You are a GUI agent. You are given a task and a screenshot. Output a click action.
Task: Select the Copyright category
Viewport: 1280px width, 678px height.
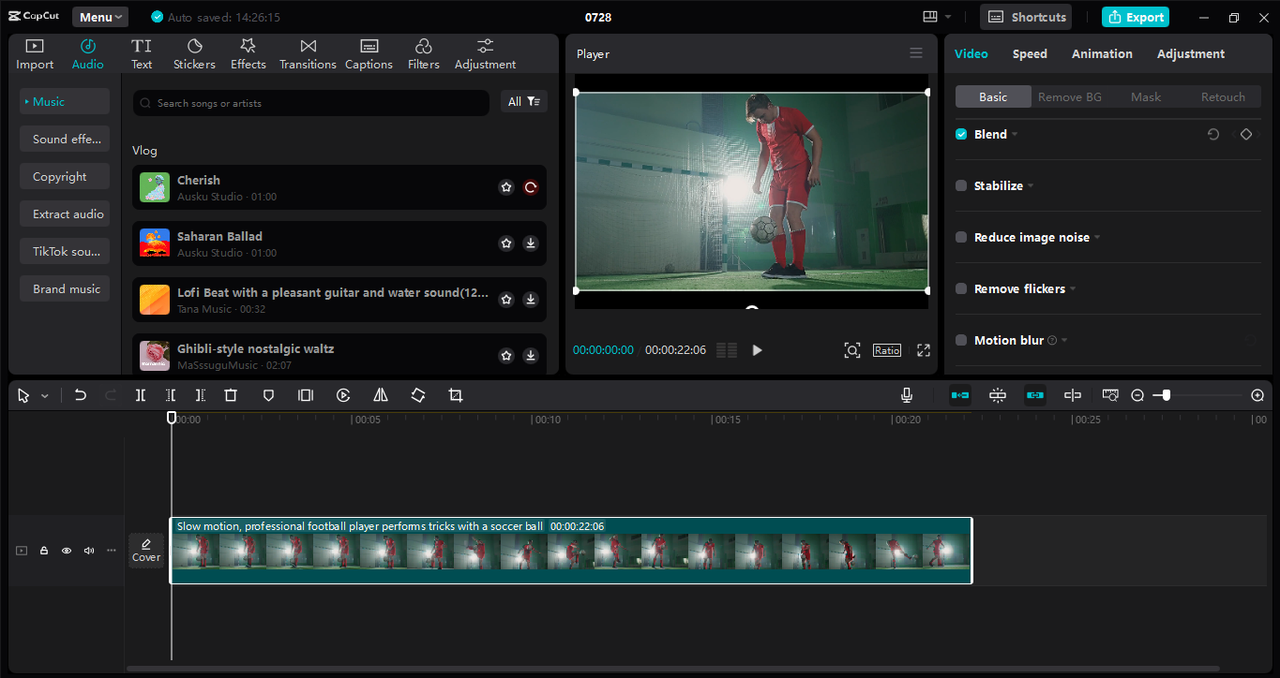point(65,177)
